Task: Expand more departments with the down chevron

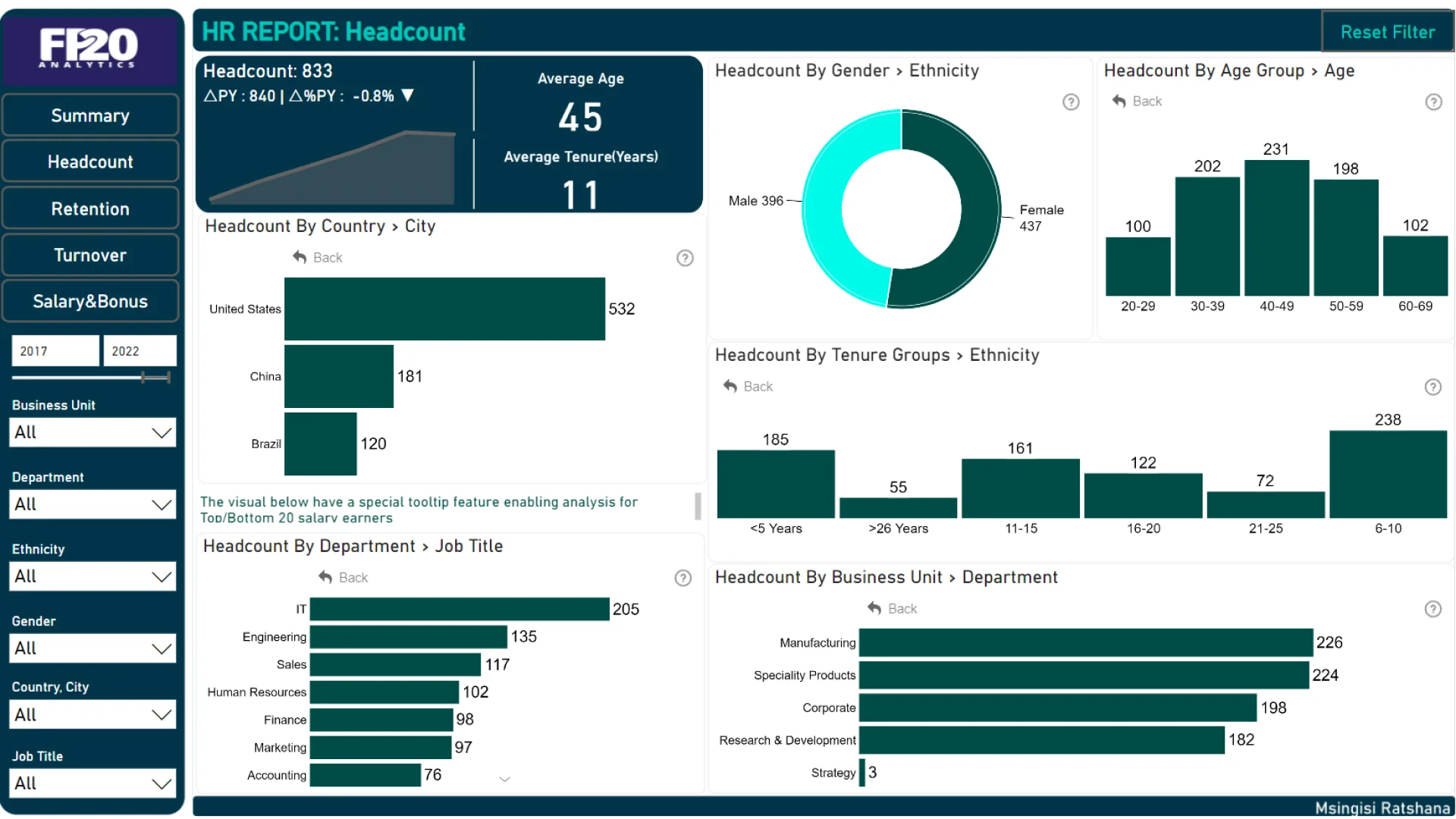Action: [505, 779]
